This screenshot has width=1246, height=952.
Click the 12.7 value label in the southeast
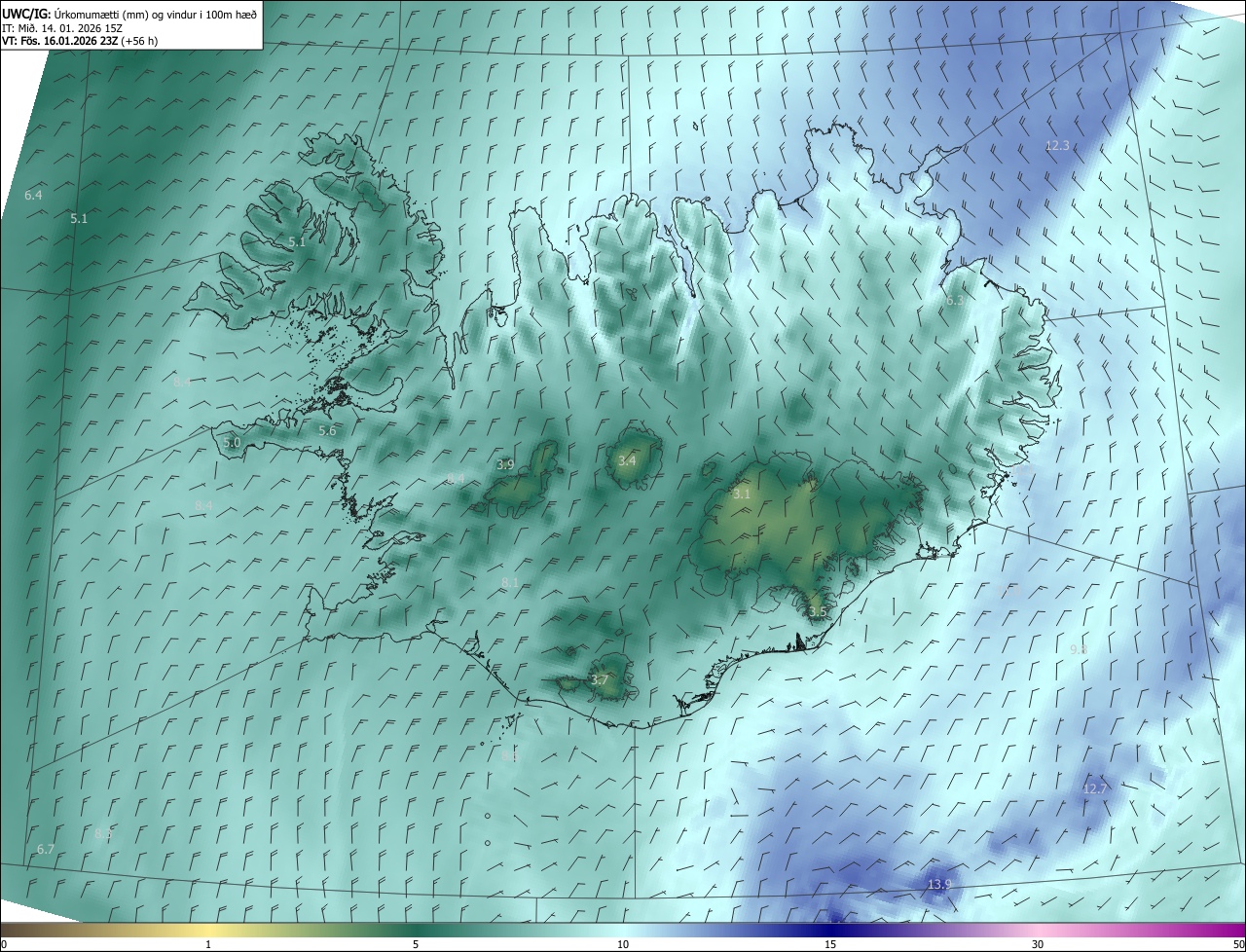(x=1095, y=788)
